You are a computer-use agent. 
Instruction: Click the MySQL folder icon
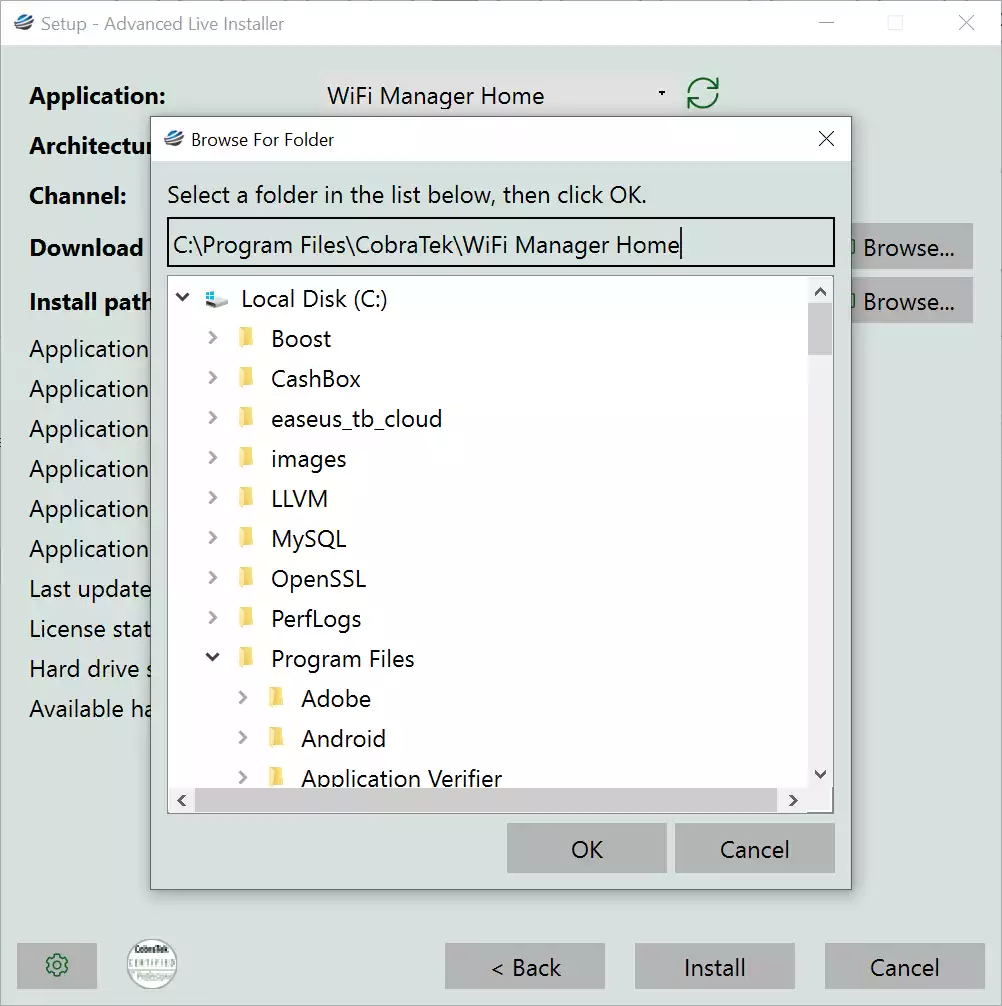pos(246,538)
